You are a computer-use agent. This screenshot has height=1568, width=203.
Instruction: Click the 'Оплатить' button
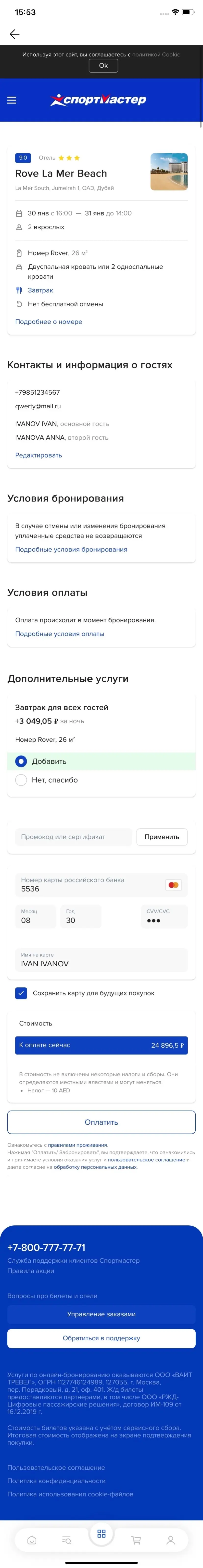(x=101, y=1122)
